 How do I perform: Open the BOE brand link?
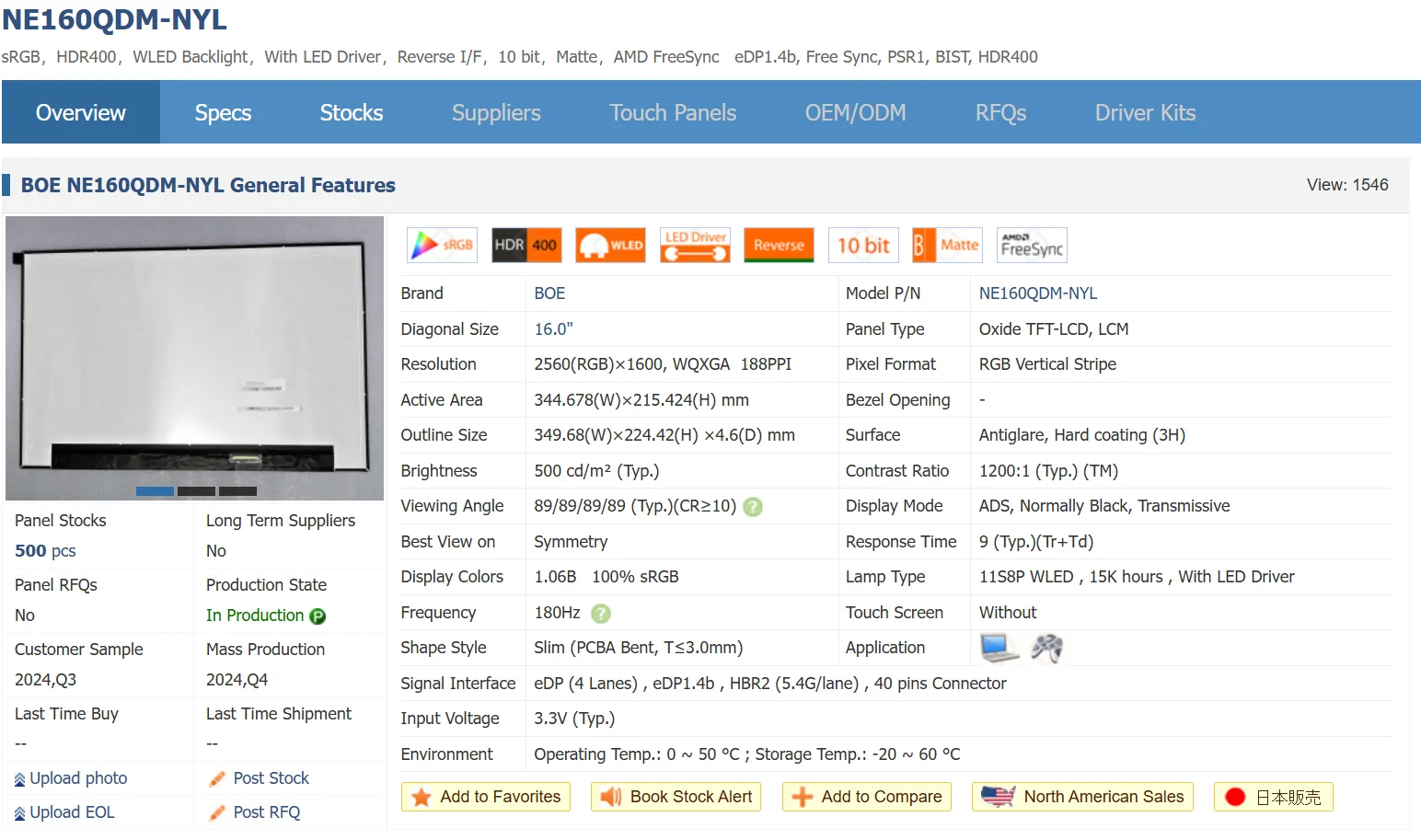click(549, 293)
